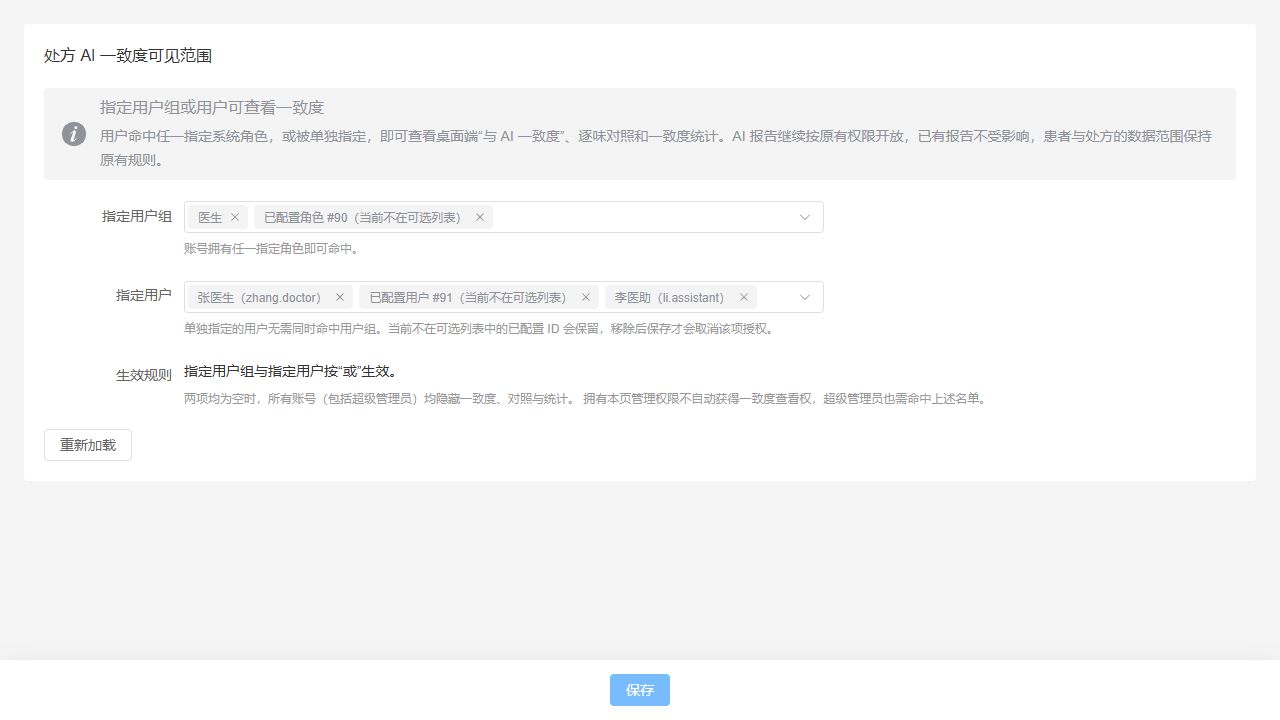This screenshot has height=720, width=1280.
Task: Click the 已配置用户 #91 tag text
Action: (x=468, y=297)
